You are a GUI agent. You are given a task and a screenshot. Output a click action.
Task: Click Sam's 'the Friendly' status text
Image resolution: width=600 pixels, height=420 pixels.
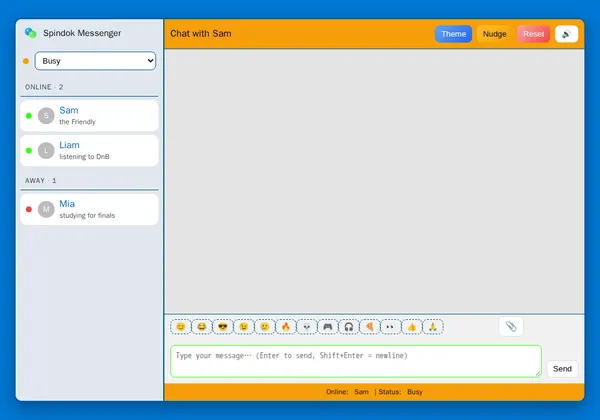pos(77,122)
